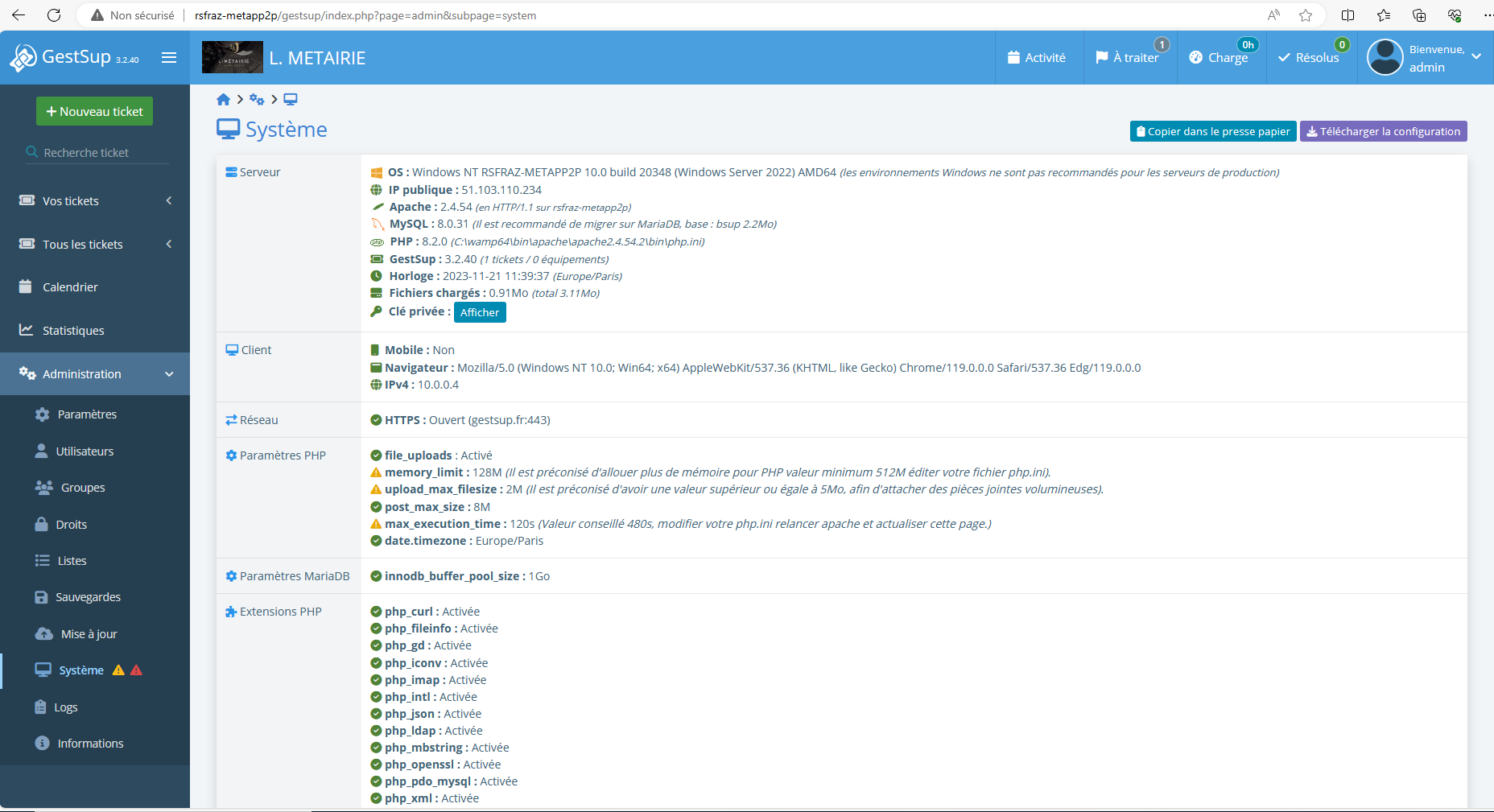The width and height of the screenshot is (1494, 812).
Task: Open the Activité calendar menu
Action: point(1037,57)
